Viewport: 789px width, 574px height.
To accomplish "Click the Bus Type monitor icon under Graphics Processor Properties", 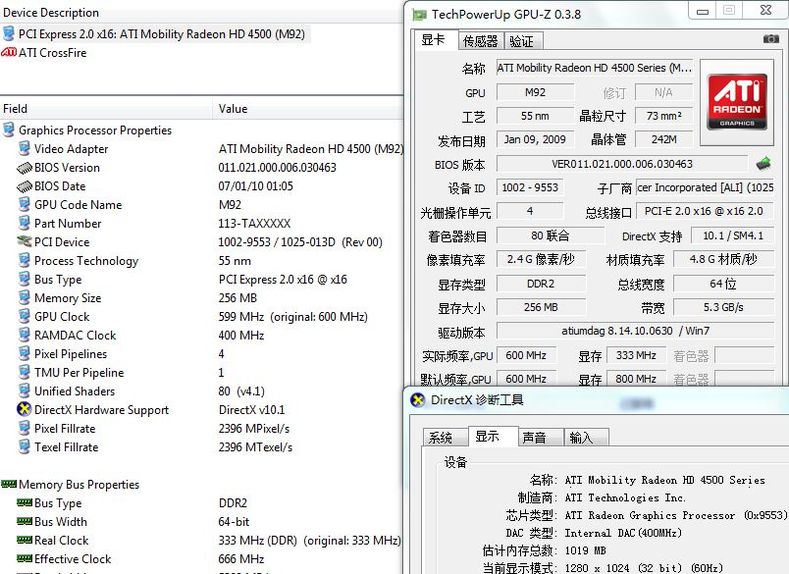I will point(24,279).
